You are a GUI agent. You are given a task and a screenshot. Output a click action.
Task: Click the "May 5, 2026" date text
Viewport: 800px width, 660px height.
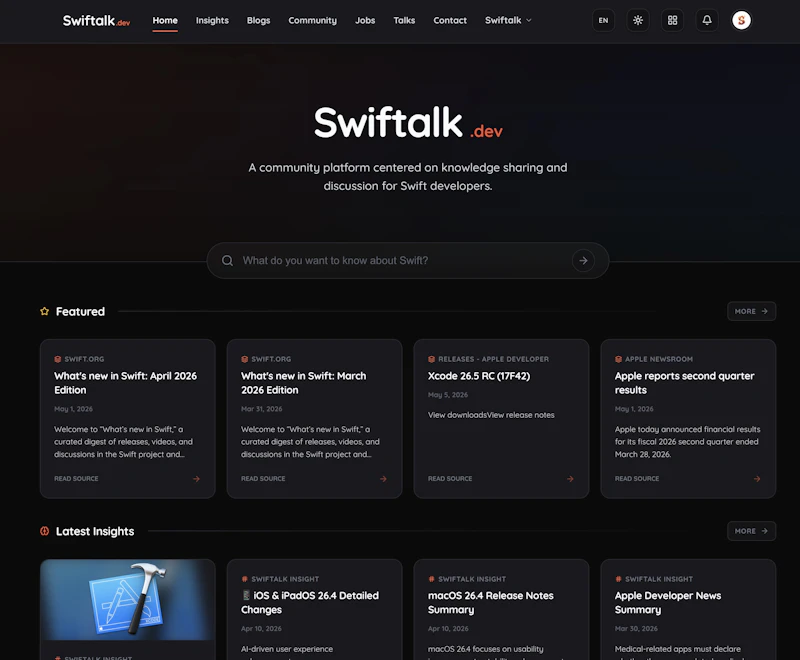pyautogui.click(x=447, y=395)
